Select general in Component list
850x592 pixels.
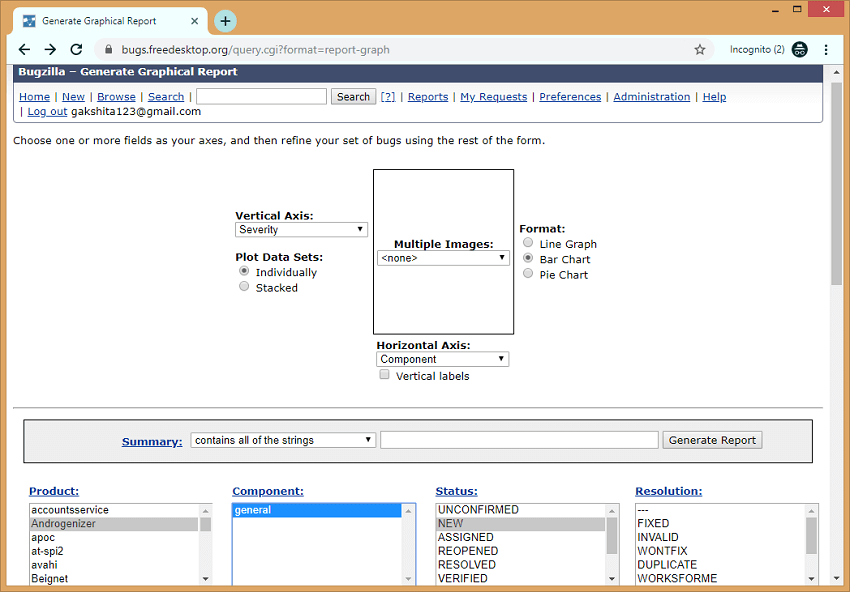[x=317, y=510]
